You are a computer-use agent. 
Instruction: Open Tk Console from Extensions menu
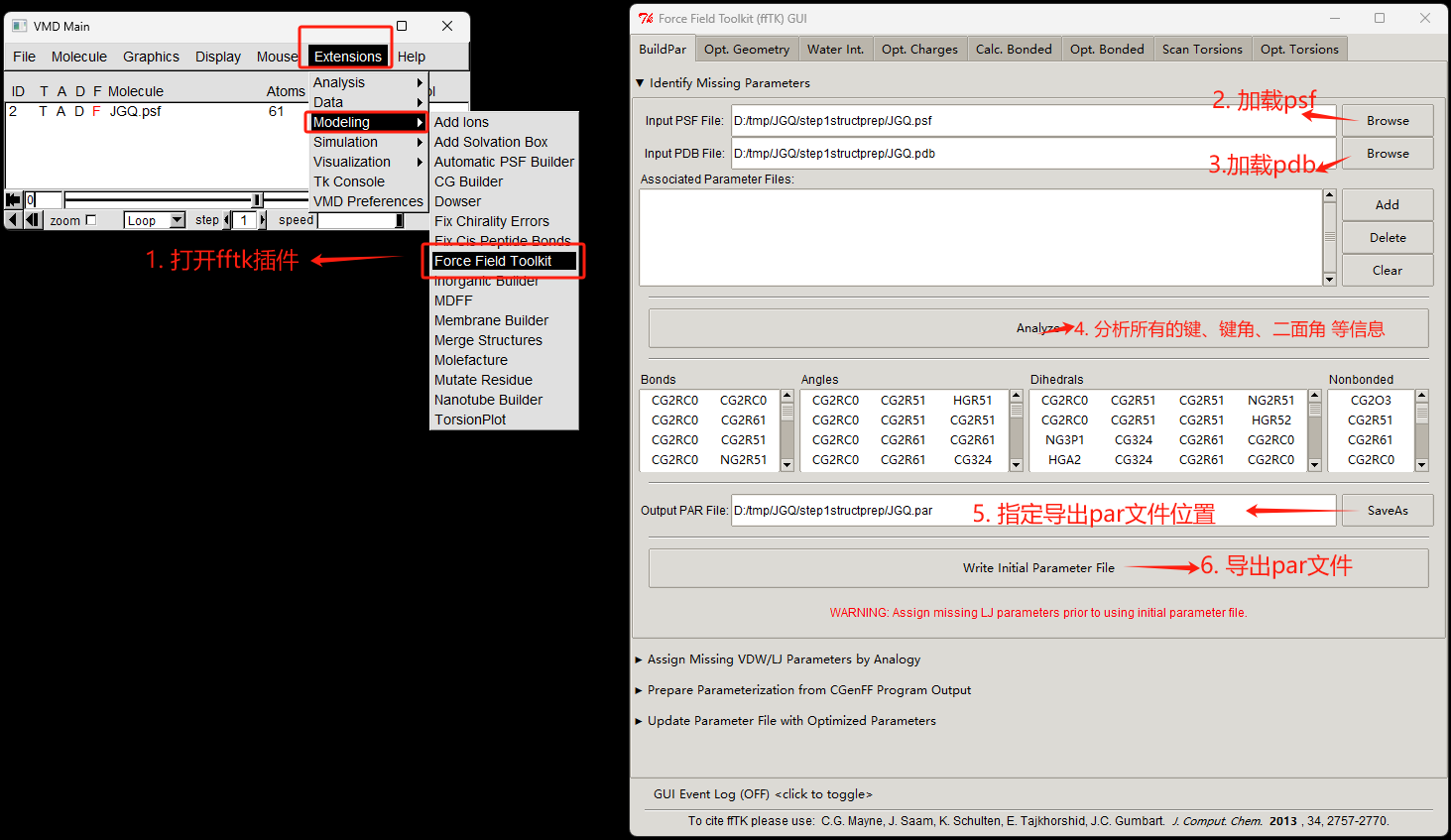368,181
